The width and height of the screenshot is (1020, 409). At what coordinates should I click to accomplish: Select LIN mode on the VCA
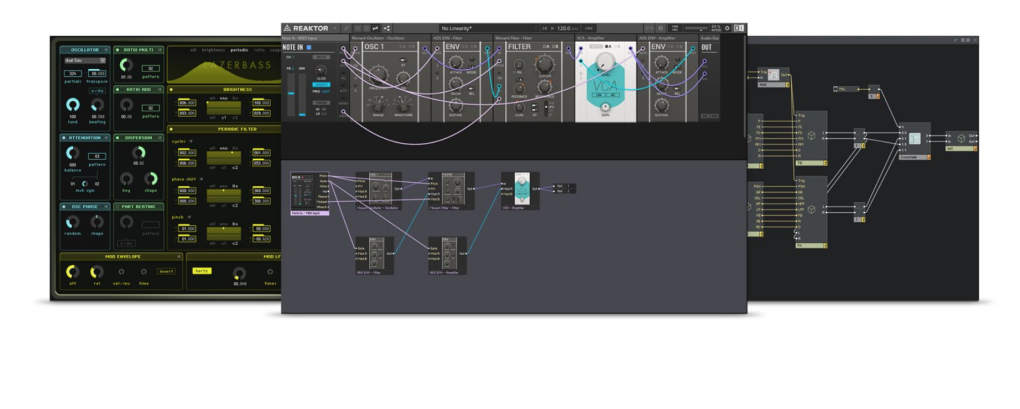click(597, 94)
